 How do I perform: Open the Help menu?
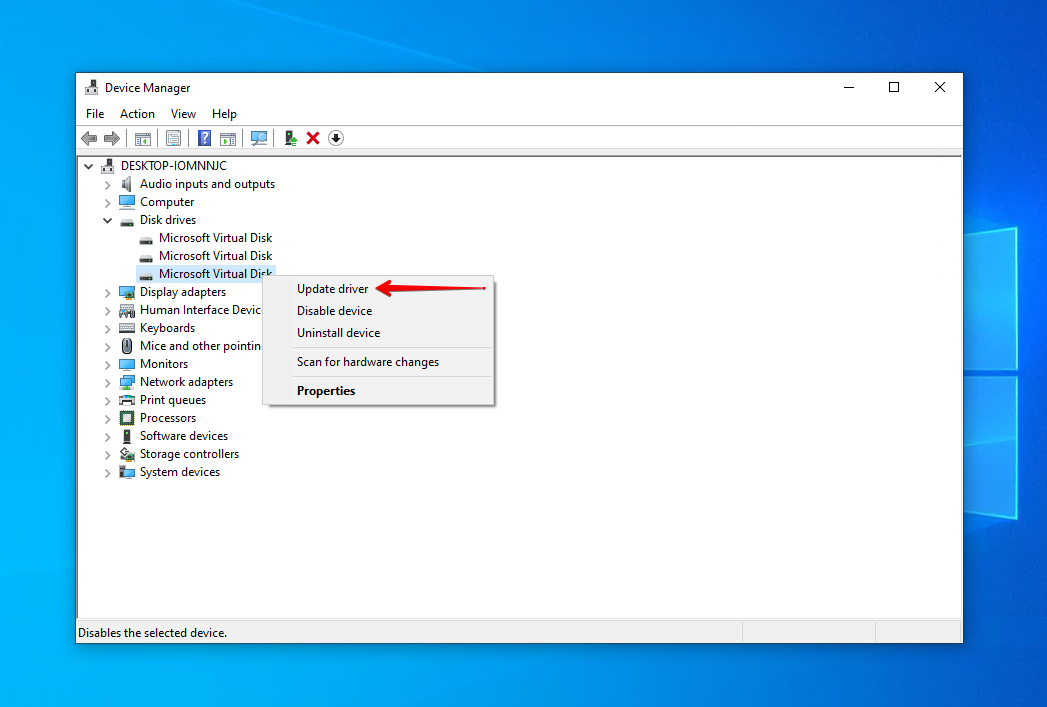click(x=224, y=113)
